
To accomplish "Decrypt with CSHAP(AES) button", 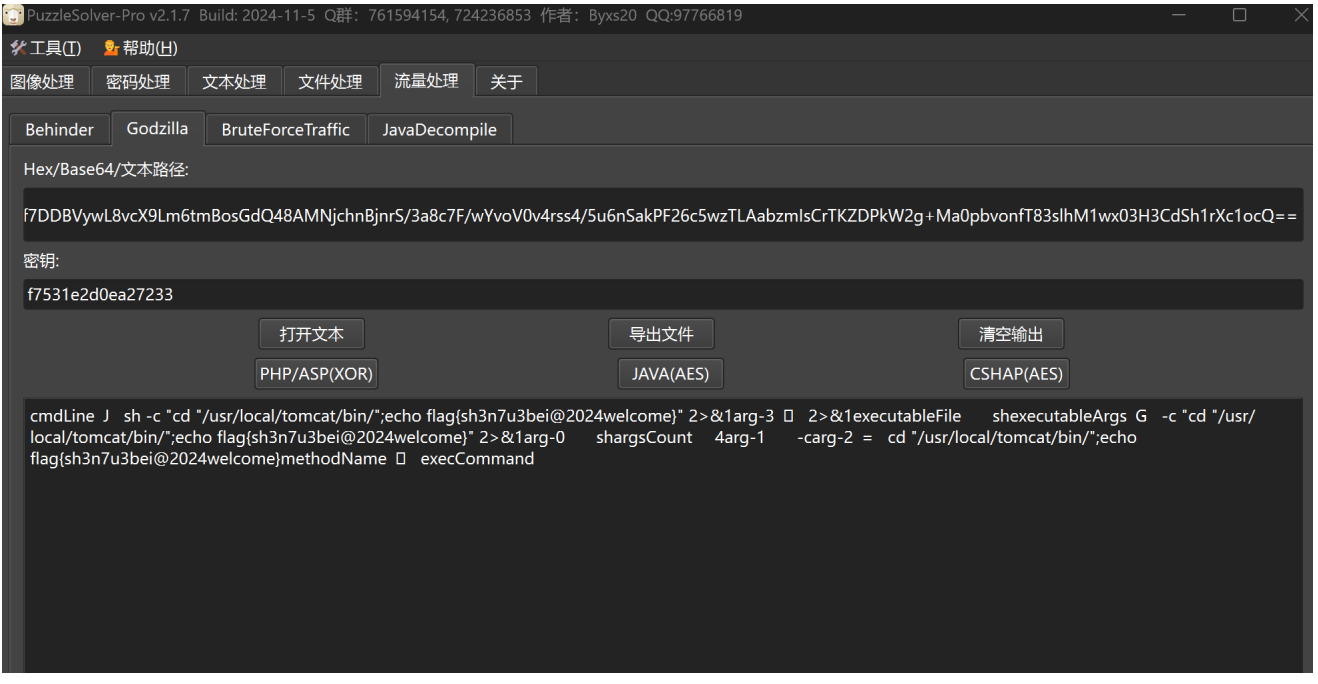I will tap(1017, 374).
